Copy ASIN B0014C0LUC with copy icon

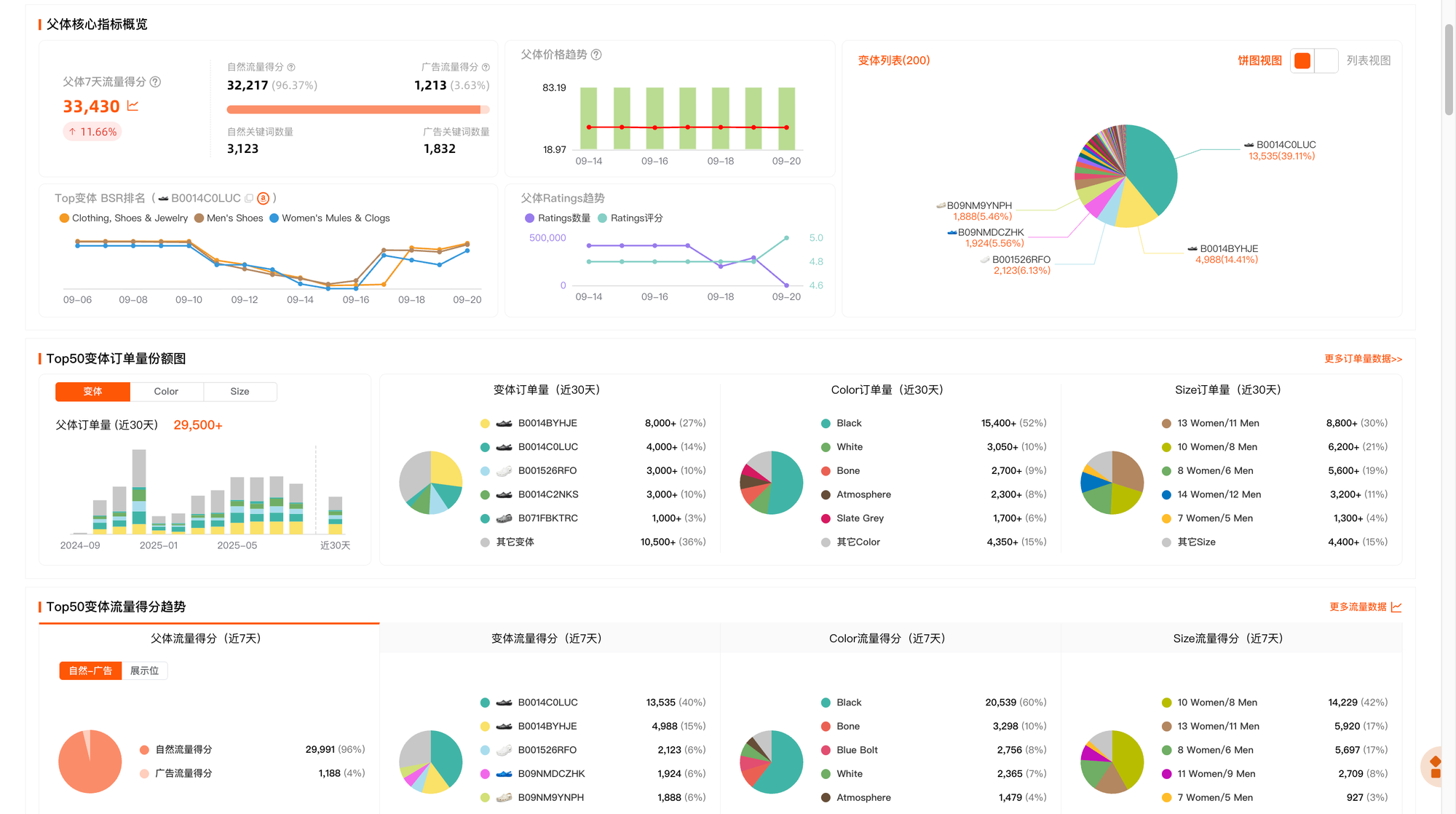tap(249, 198)
